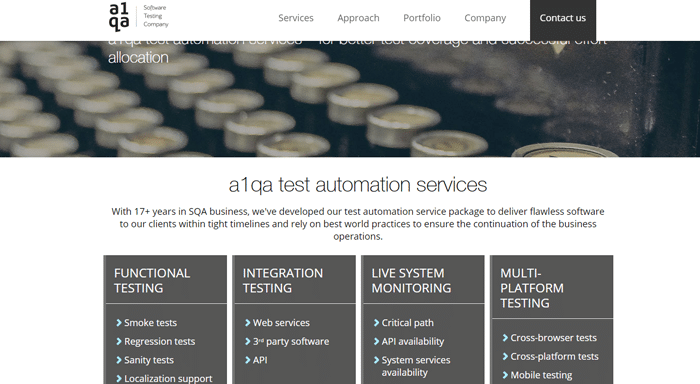The width and height of the screenshot is (700, 384).
Task: Click the Localization support chevron icon
Action: 119,379
